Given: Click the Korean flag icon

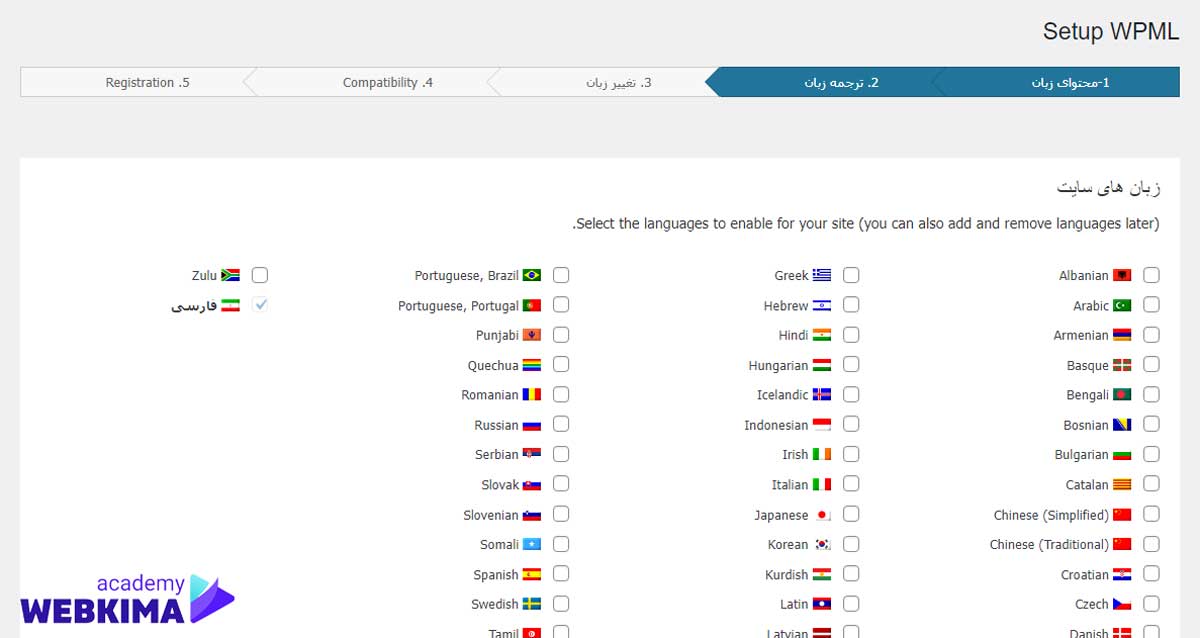Looking at the screenshot, I should click(x=822, y=545).
